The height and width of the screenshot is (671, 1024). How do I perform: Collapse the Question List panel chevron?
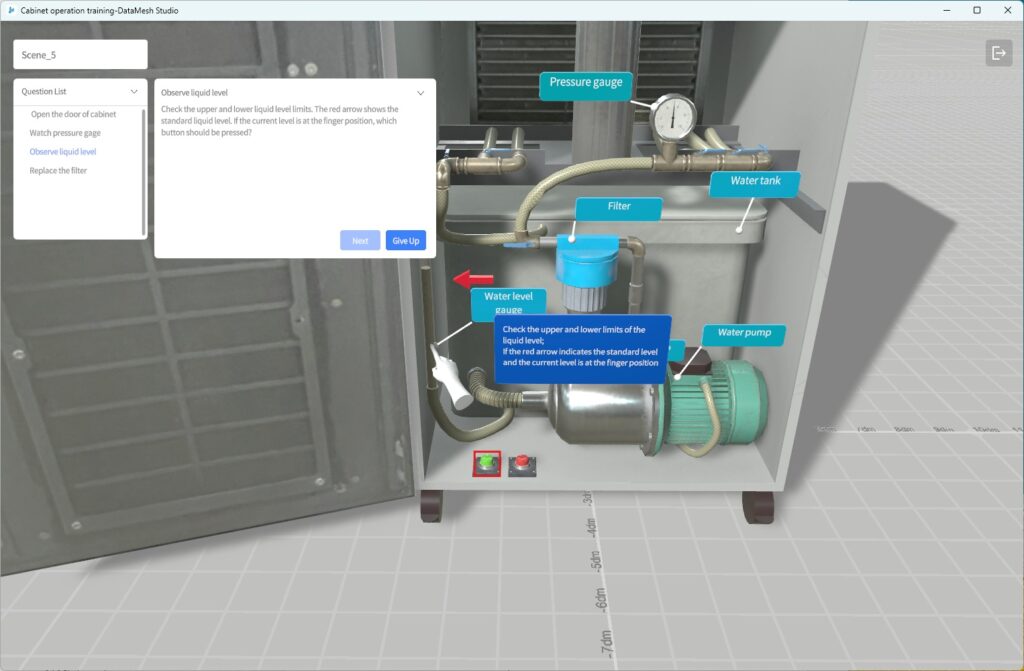coord(134,92)
